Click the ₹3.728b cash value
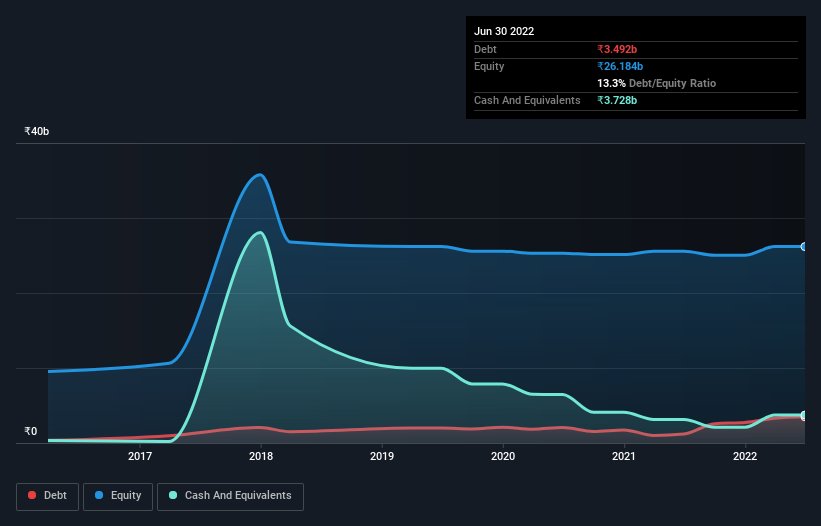 point(617,100)
